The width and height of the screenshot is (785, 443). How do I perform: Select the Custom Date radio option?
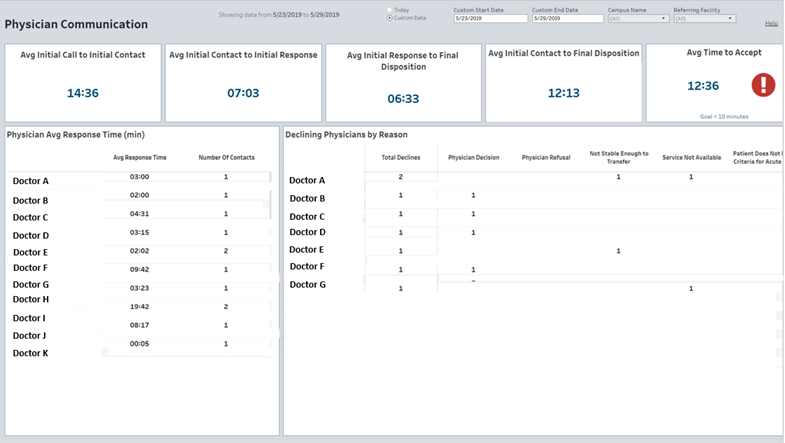389,18
